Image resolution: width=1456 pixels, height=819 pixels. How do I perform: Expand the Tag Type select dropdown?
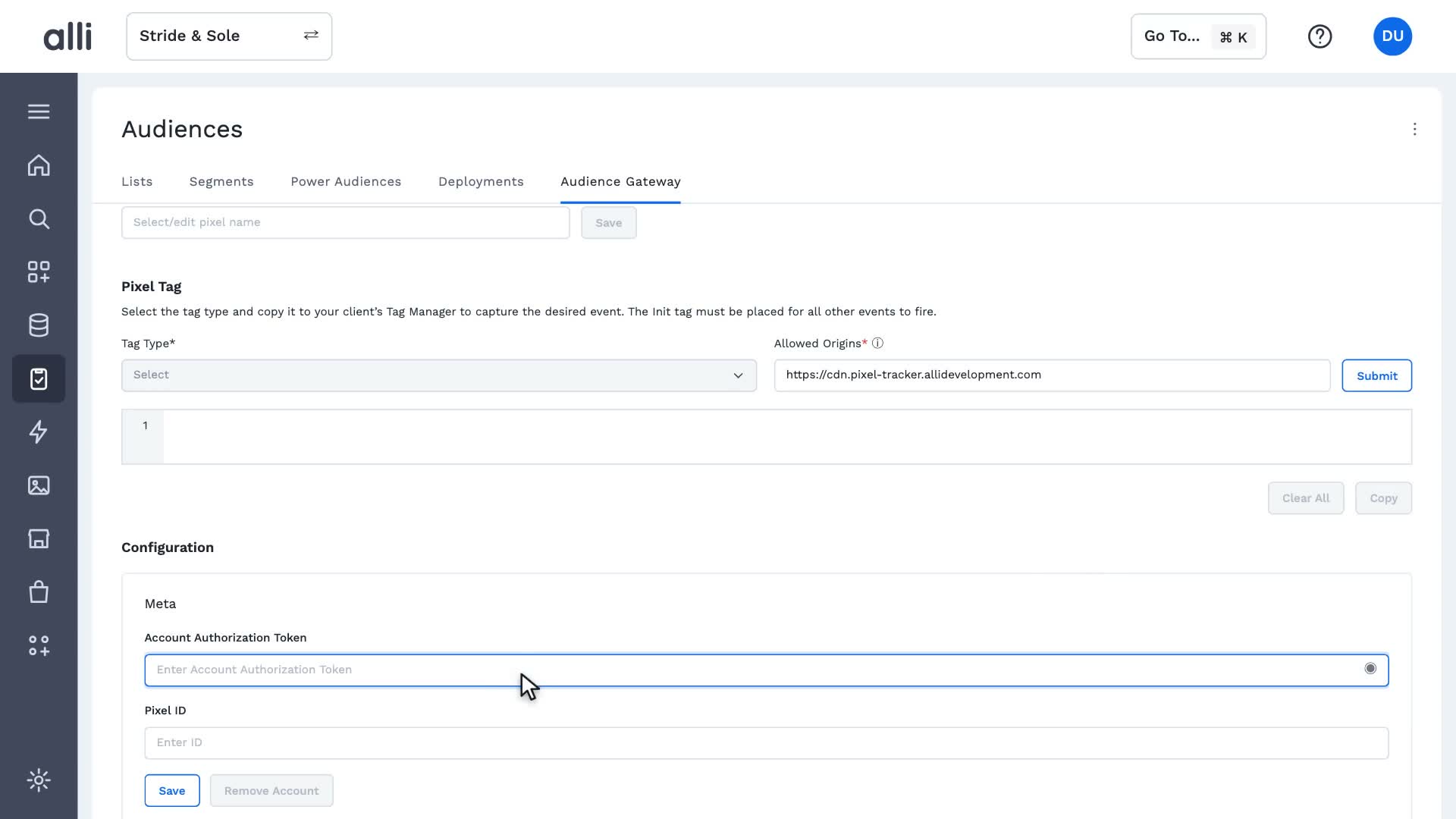click(439, 375)
